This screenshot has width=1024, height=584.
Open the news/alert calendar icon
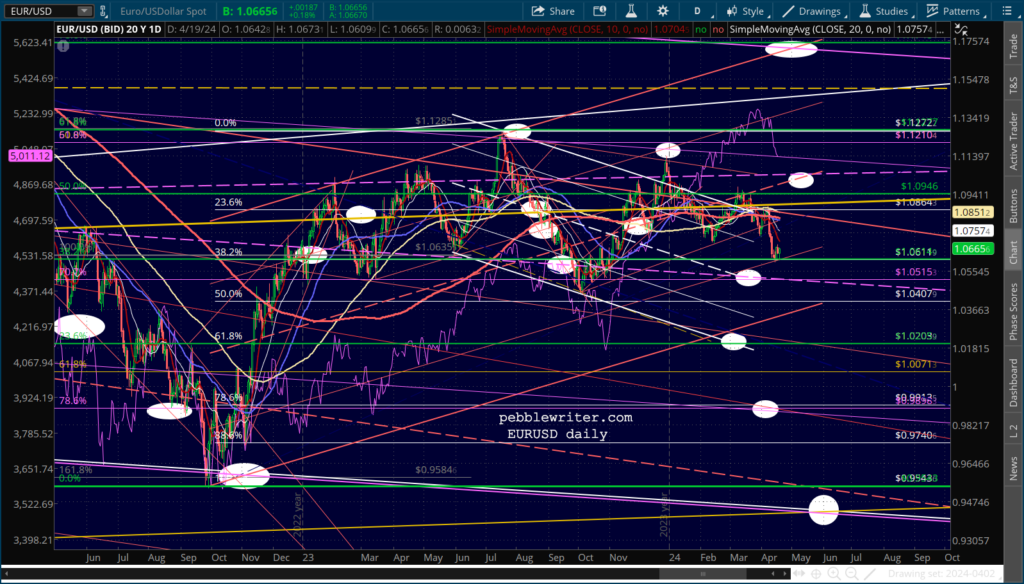(599, 11)
